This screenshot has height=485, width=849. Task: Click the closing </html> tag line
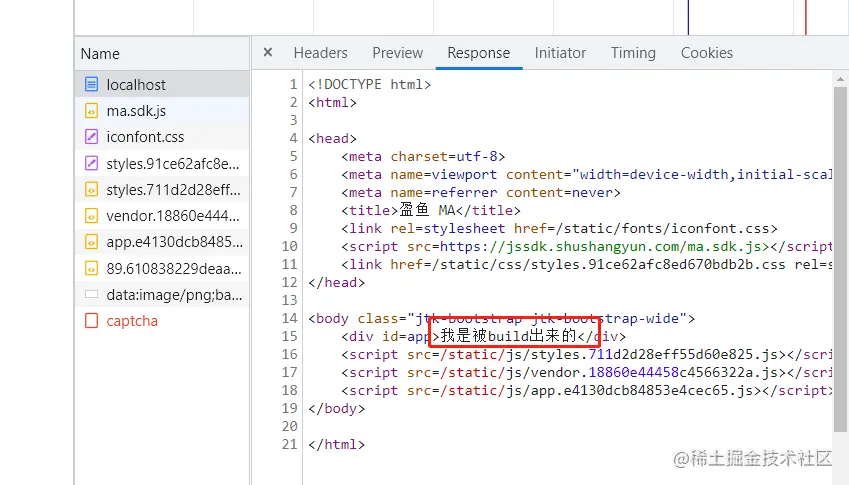337,444
